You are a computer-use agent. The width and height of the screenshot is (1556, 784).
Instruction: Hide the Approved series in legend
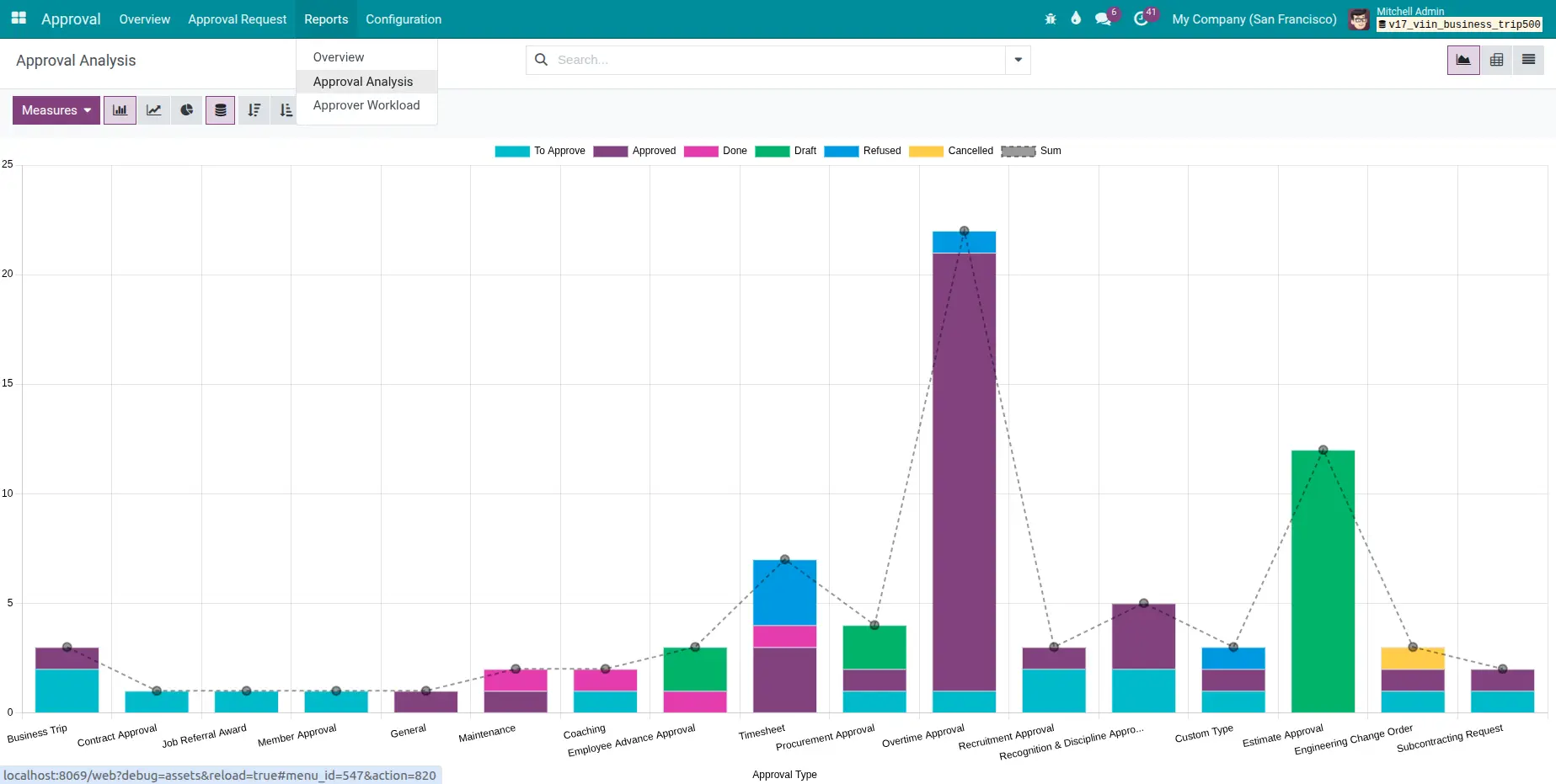654,151
